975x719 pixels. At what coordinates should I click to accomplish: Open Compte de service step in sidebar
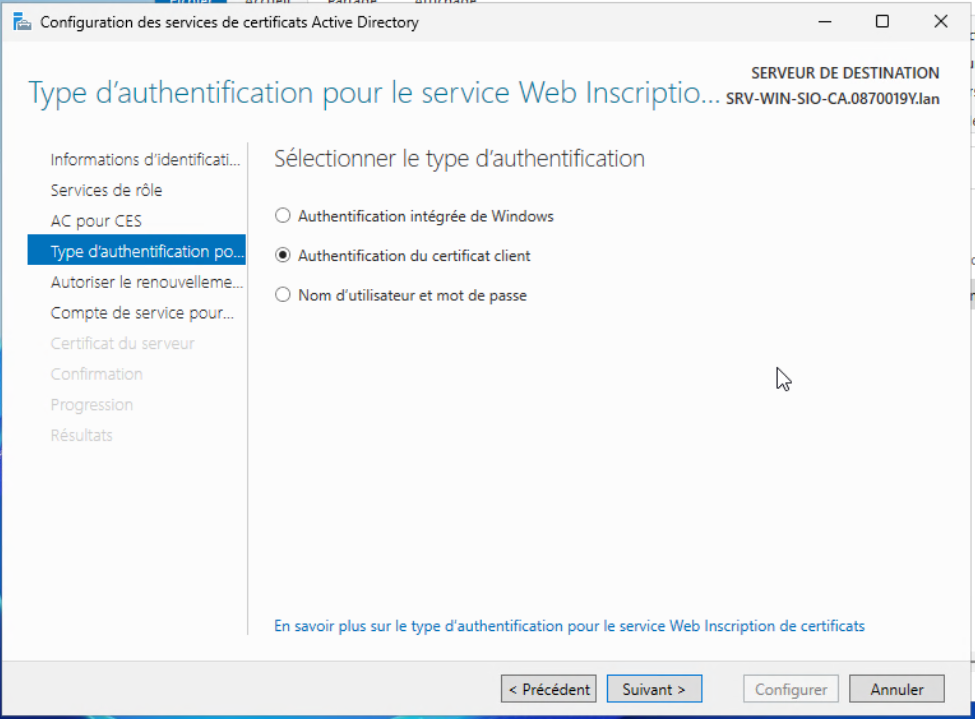point(142,313)
